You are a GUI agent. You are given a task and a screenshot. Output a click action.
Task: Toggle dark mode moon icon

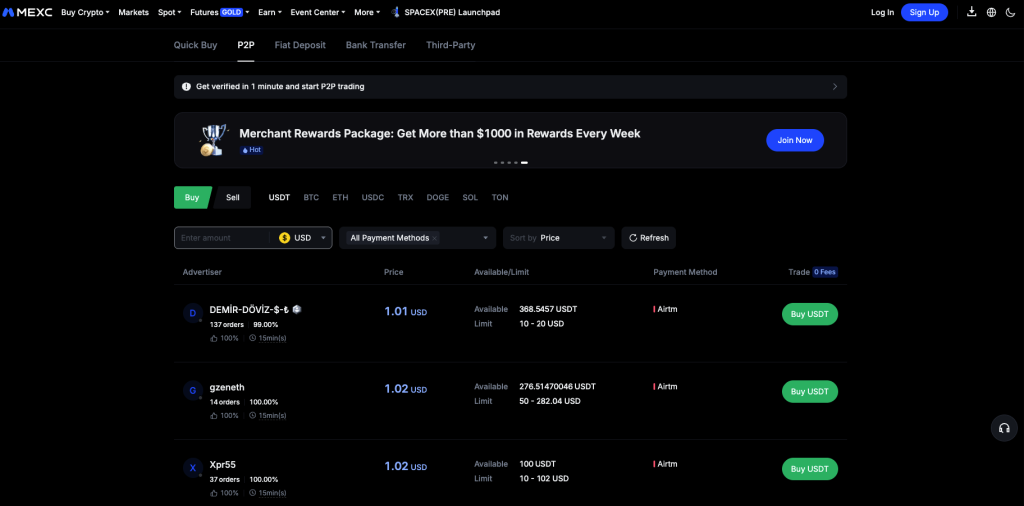coord(1011,12)
